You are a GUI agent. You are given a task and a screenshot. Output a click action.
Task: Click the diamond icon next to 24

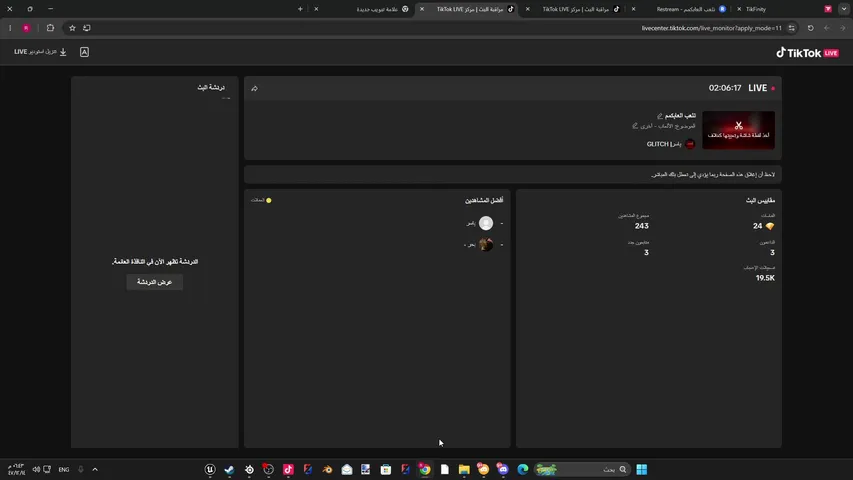coord(769,226)
